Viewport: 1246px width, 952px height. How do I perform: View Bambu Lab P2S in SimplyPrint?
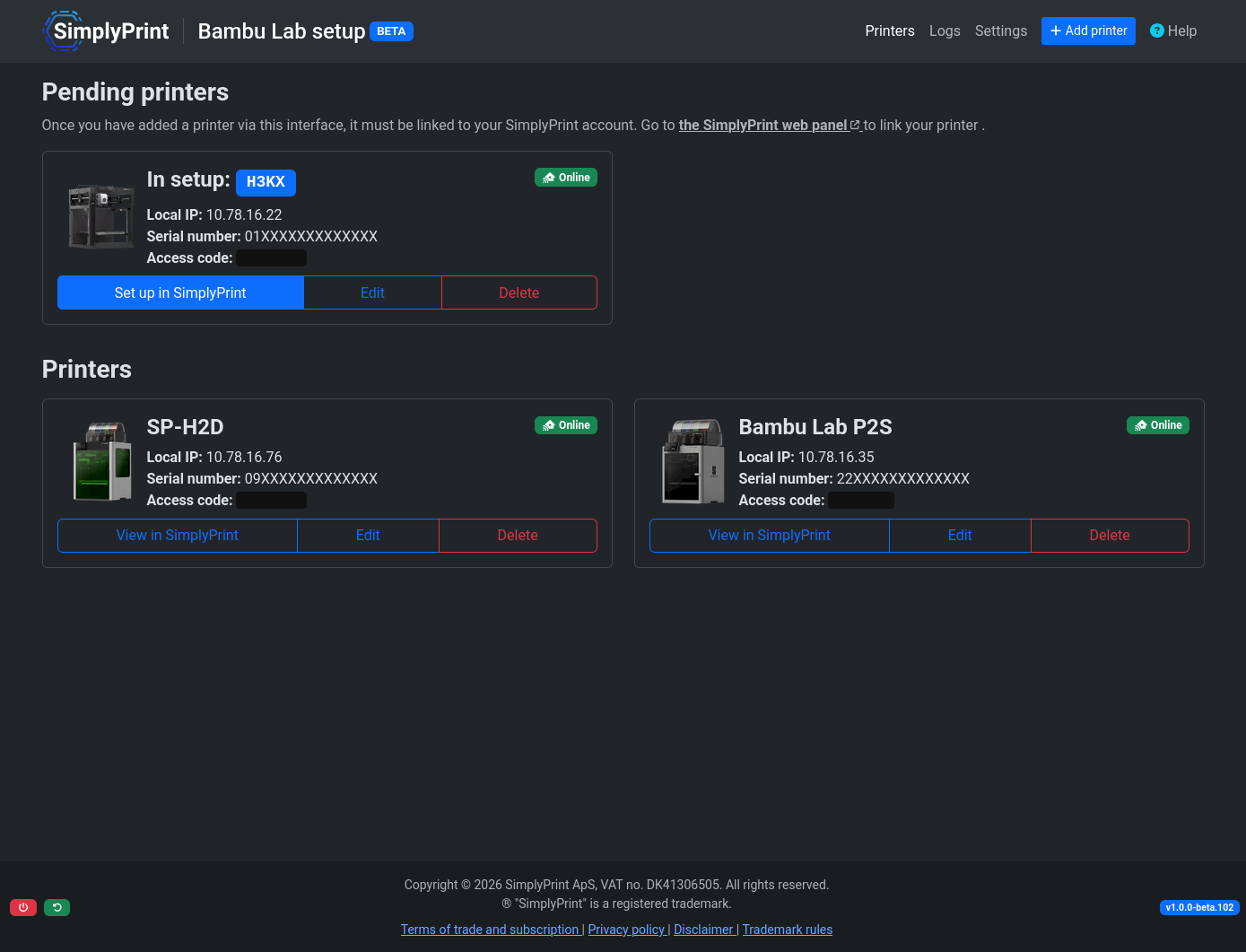point(770,535)
